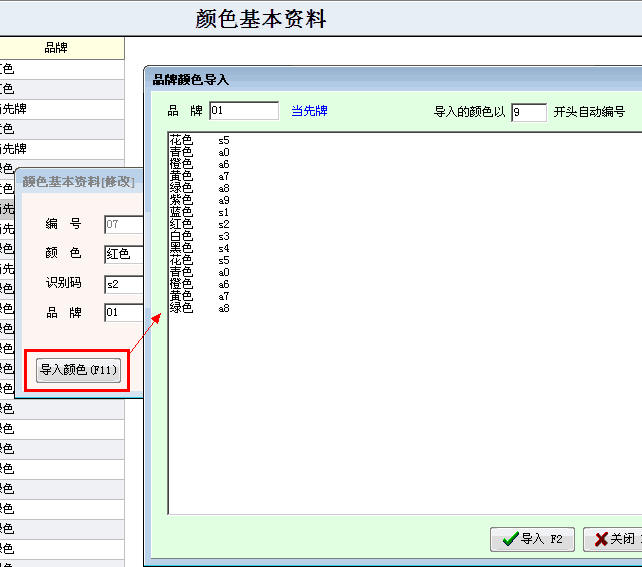Click the auto-numbering prefix field containing 9

click(x=529, y=112)
